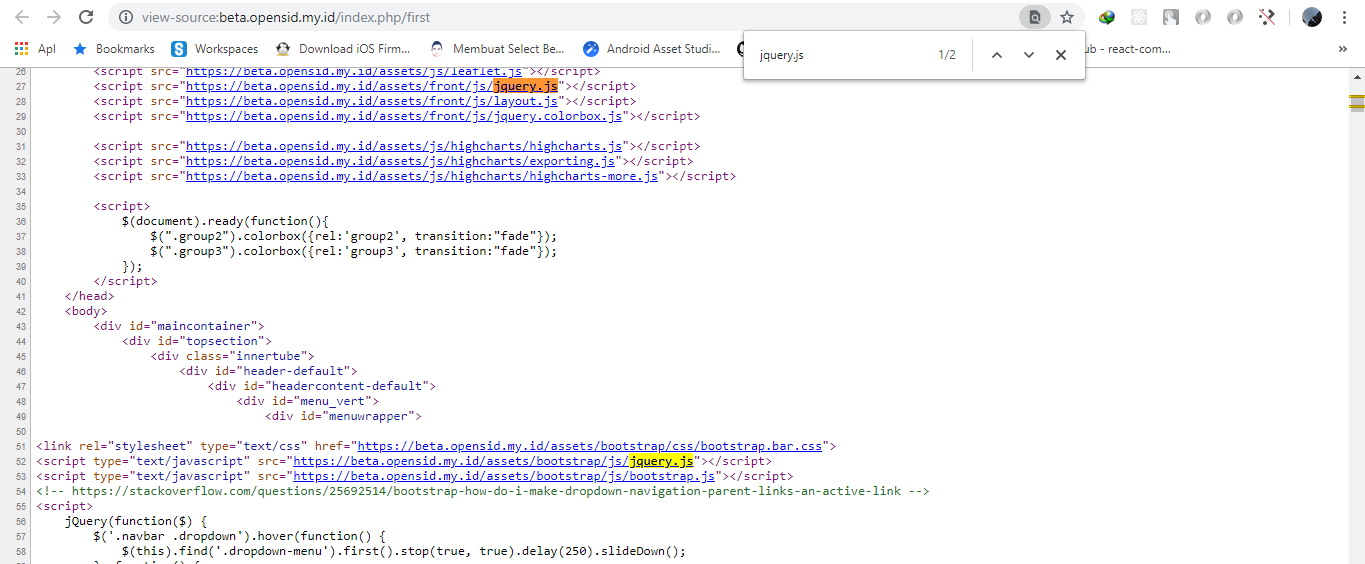Image resolution: width=1365 pixels, height=564 pixels.
Task: Click the closing </head> tag
Action: pos(89,296)
